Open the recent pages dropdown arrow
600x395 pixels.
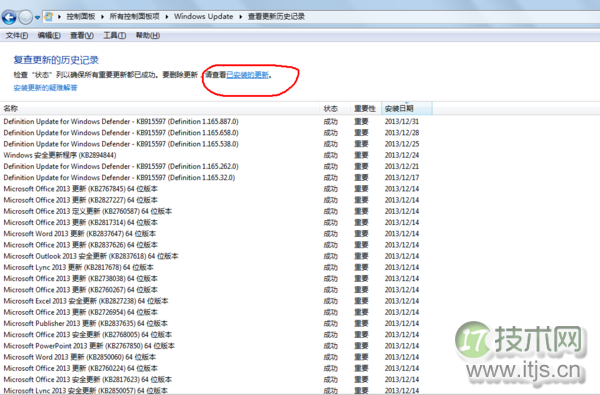click(x=37, y=17)
